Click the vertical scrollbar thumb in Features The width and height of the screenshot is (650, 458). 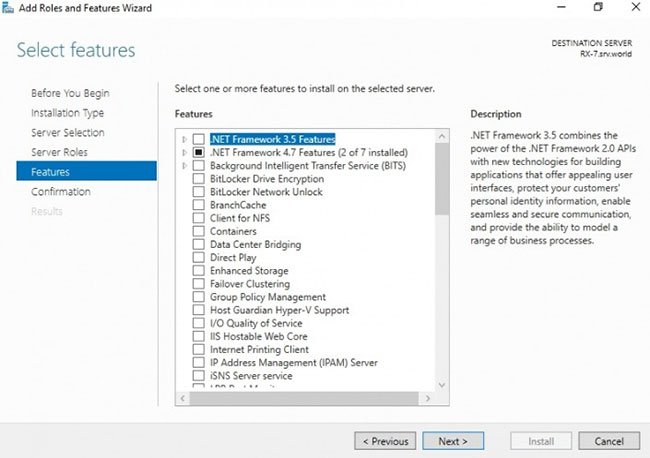pyautogui.click(x=442, y=179)
